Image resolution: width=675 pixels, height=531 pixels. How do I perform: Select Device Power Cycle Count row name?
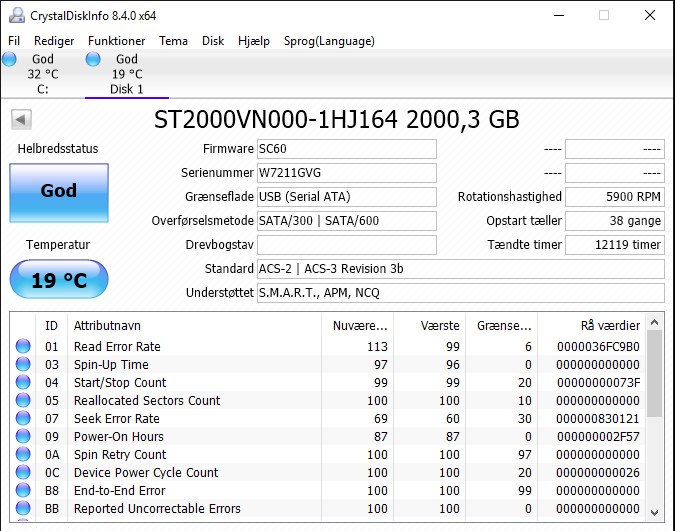tap(146, 472)
